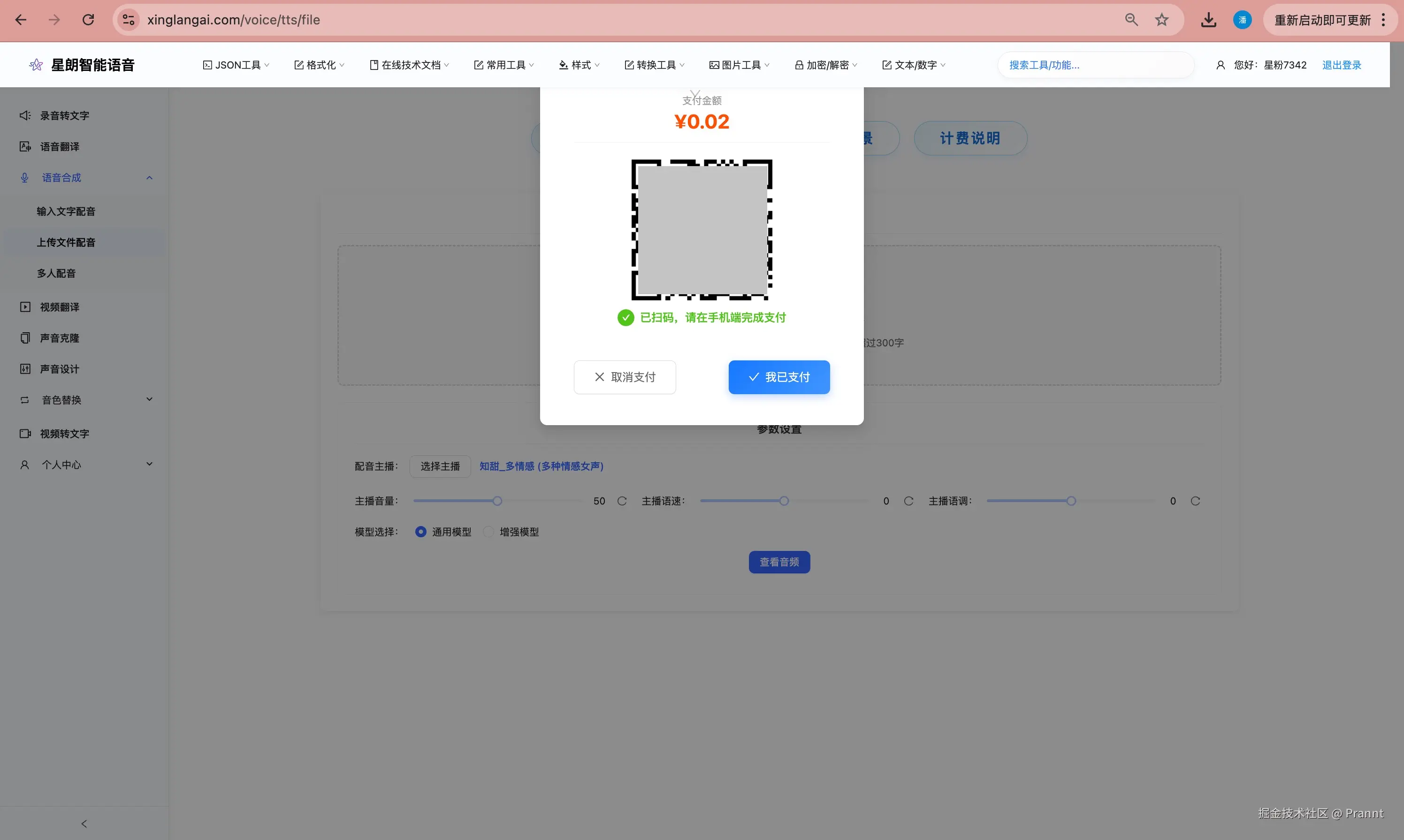
Task: Open Chrome three-dot menu
Action: pyautogui.click(x=1384, y=20)
